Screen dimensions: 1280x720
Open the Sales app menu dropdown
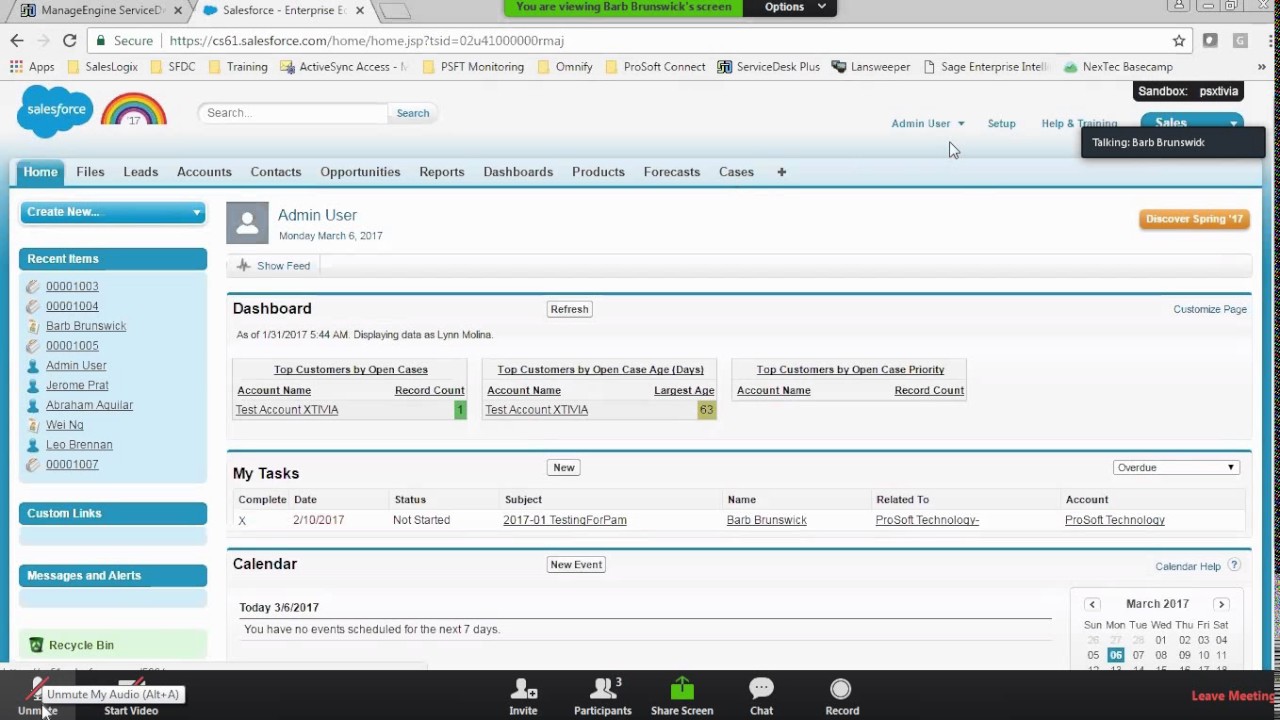(1193, 123)
